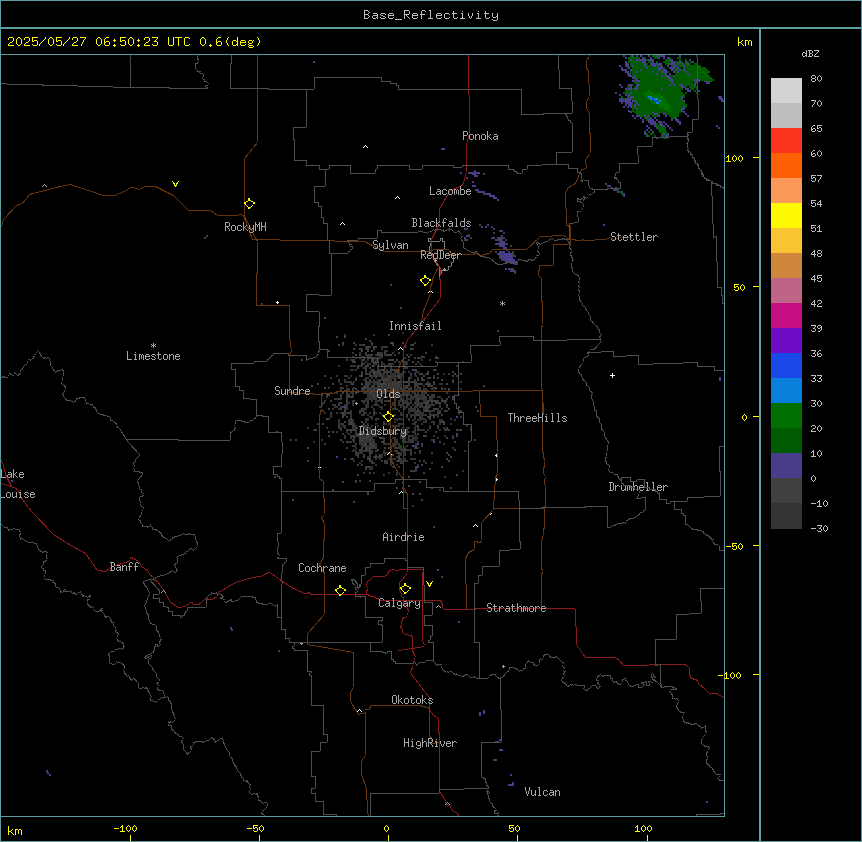The height and width of the screenshot is (842, 862).
Task: Click the yellow V marker northwest of RockyMH
Action: (x=175, y=184)
